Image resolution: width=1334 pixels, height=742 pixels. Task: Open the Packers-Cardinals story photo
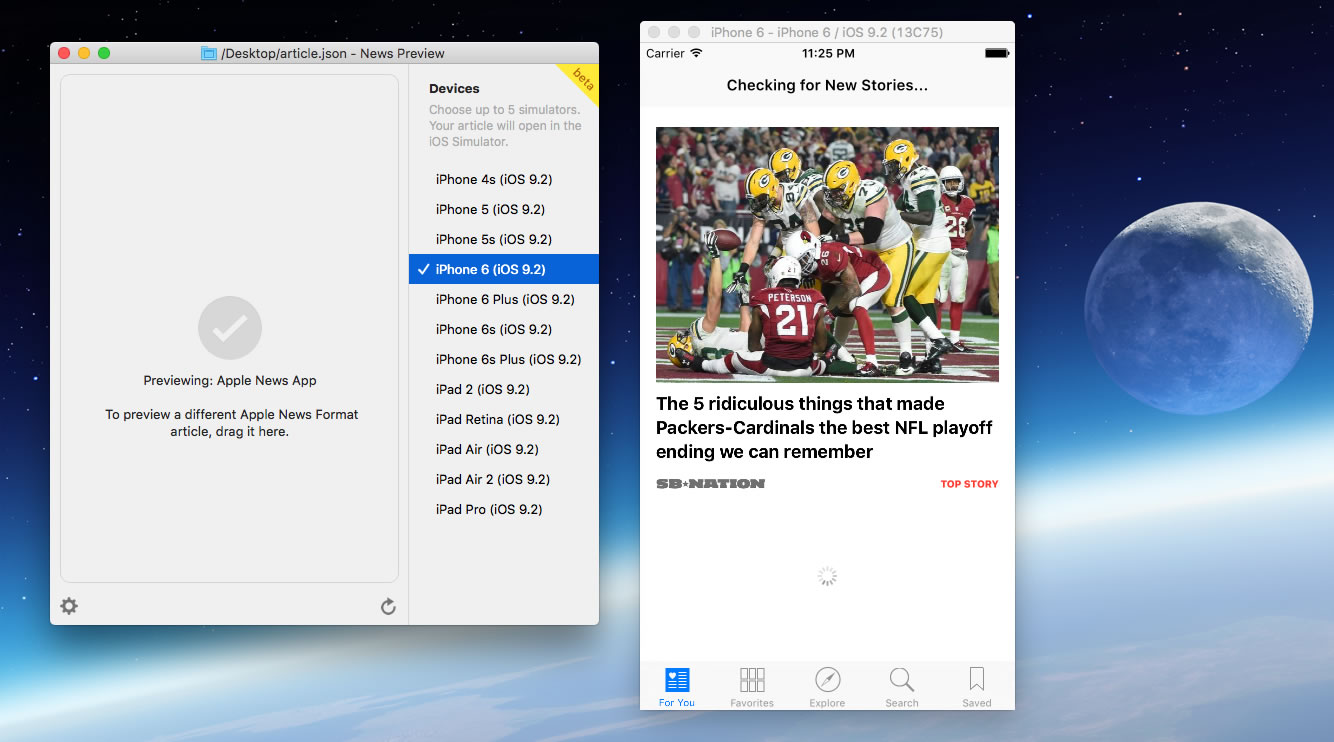[x=827, y=254]
